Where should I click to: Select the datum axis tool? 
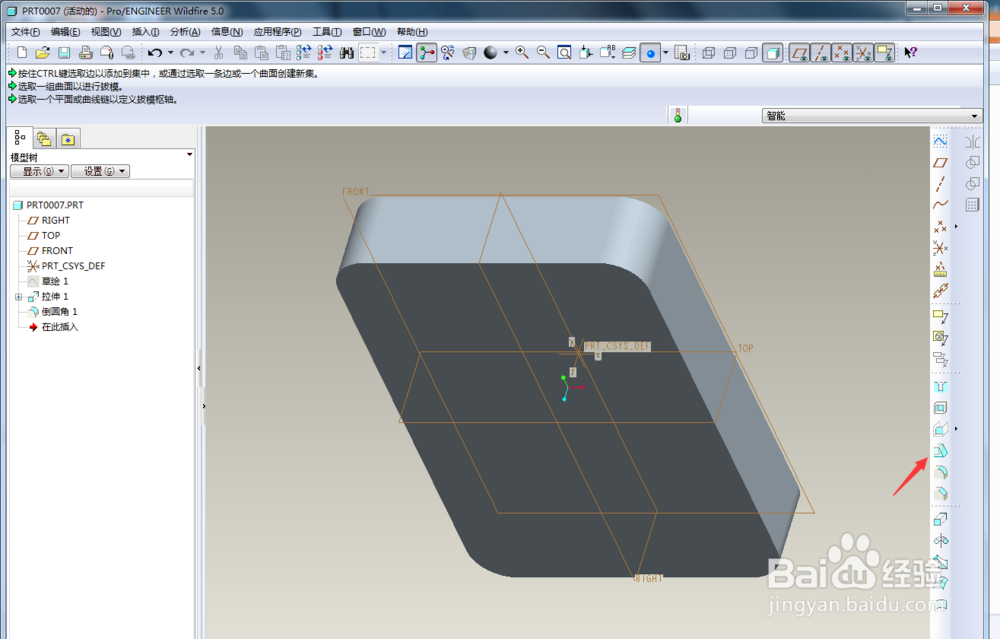point(940,184)
